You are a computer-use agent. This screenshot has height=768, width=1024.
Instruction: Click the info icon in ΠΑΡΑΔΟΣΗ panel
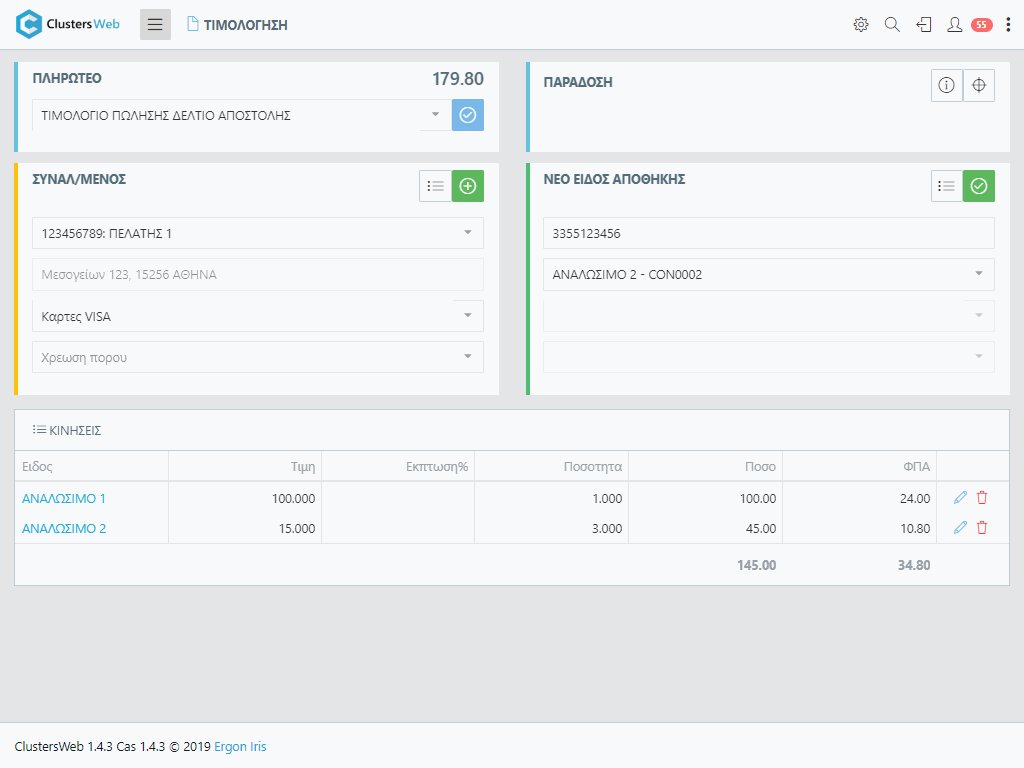pos(946,86)
